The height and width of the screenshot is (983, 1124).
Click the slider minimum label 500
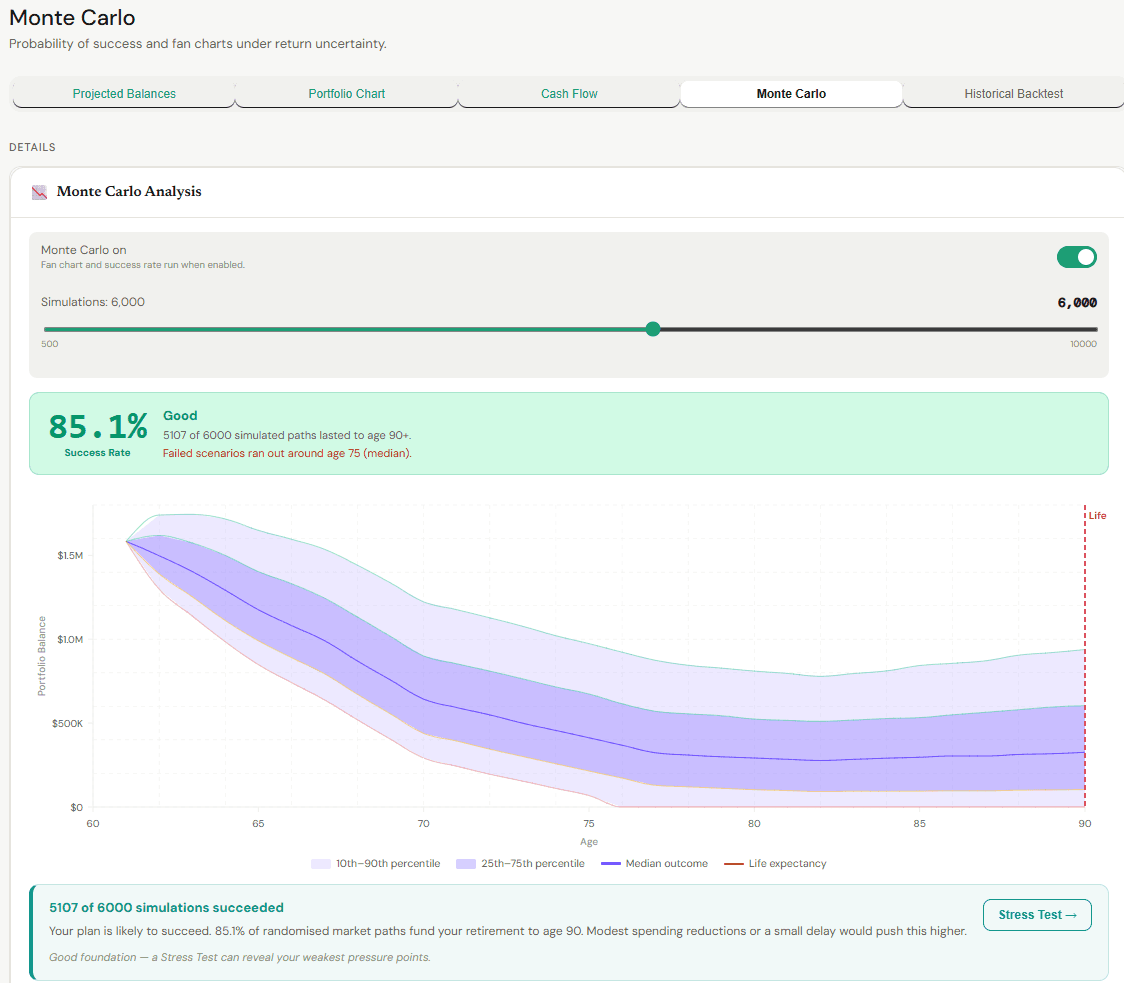[49, 344]
